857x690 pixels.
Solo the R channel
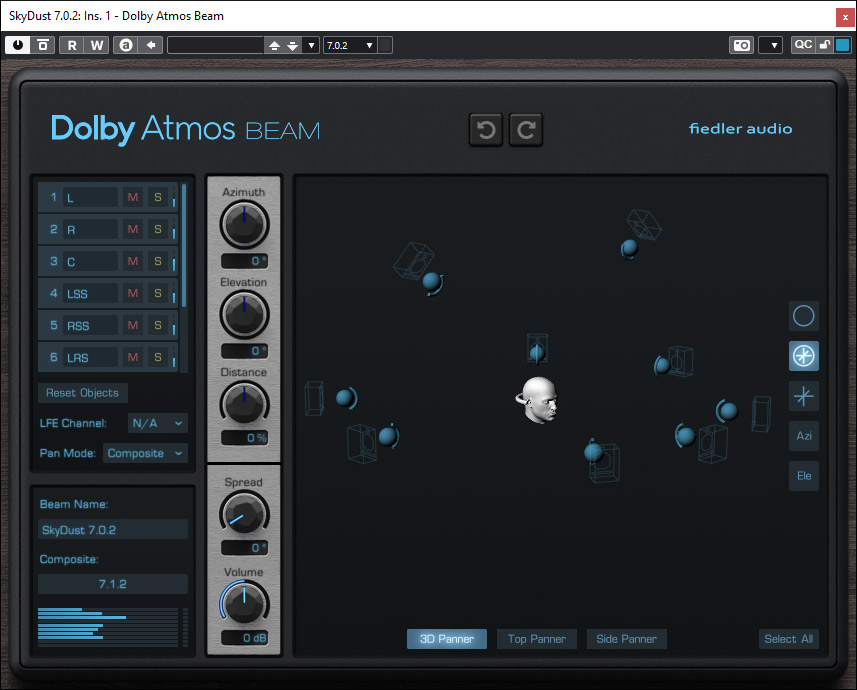(157, 229)
